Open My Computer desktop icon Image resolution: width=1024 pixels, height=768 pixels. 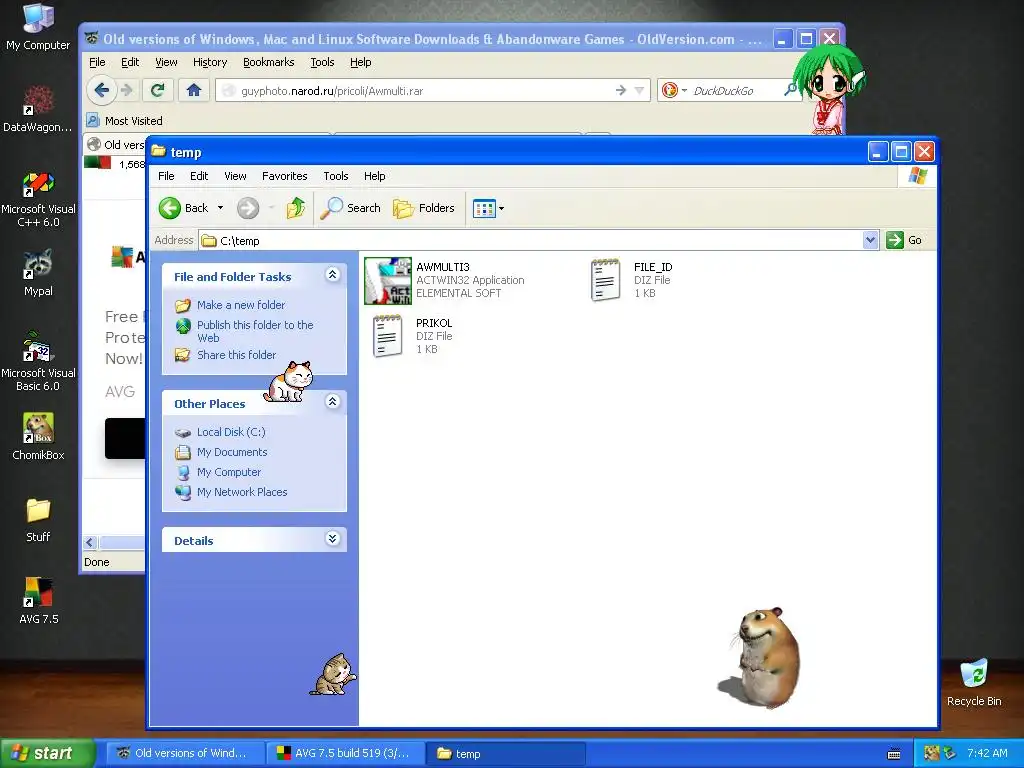coord(38,27)
